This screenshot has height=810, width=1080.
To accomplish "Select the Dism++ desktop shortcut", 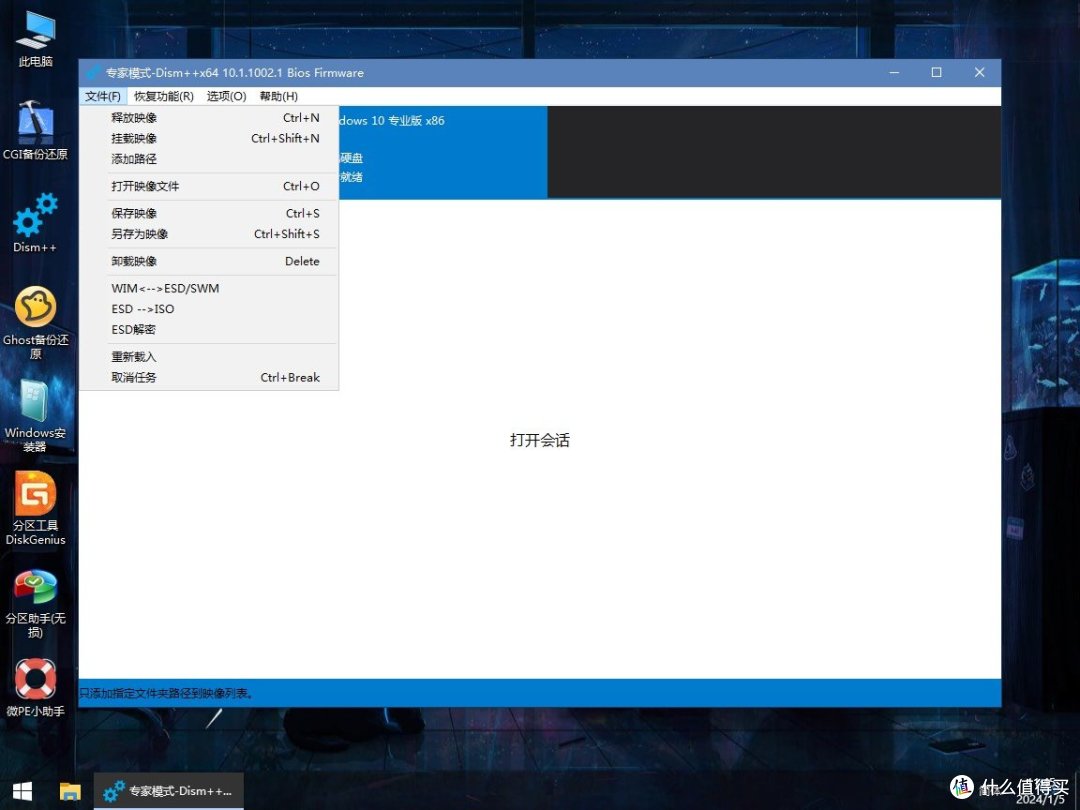I will point(35,223).
